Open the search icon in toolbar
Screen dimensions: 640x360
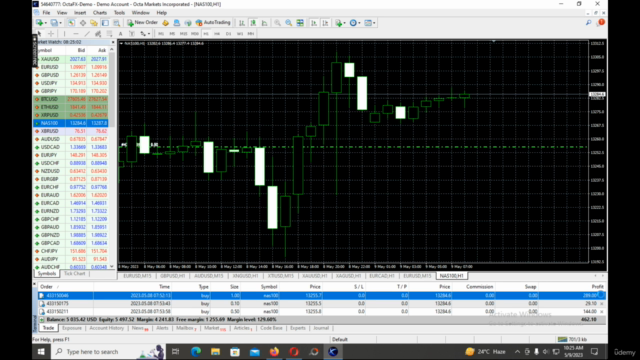tap(588, 23)
